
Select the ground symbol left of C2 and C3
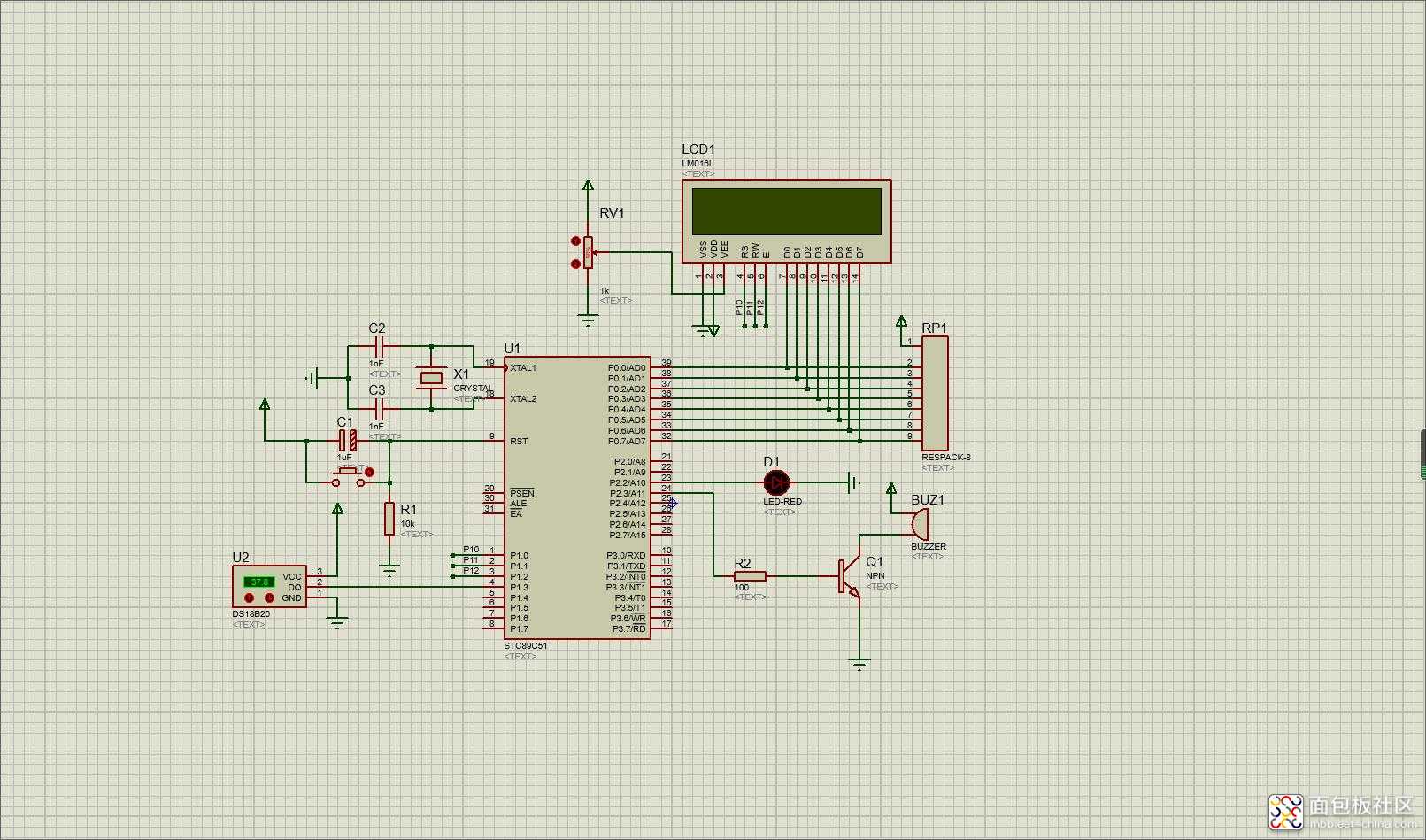[312, 379]
